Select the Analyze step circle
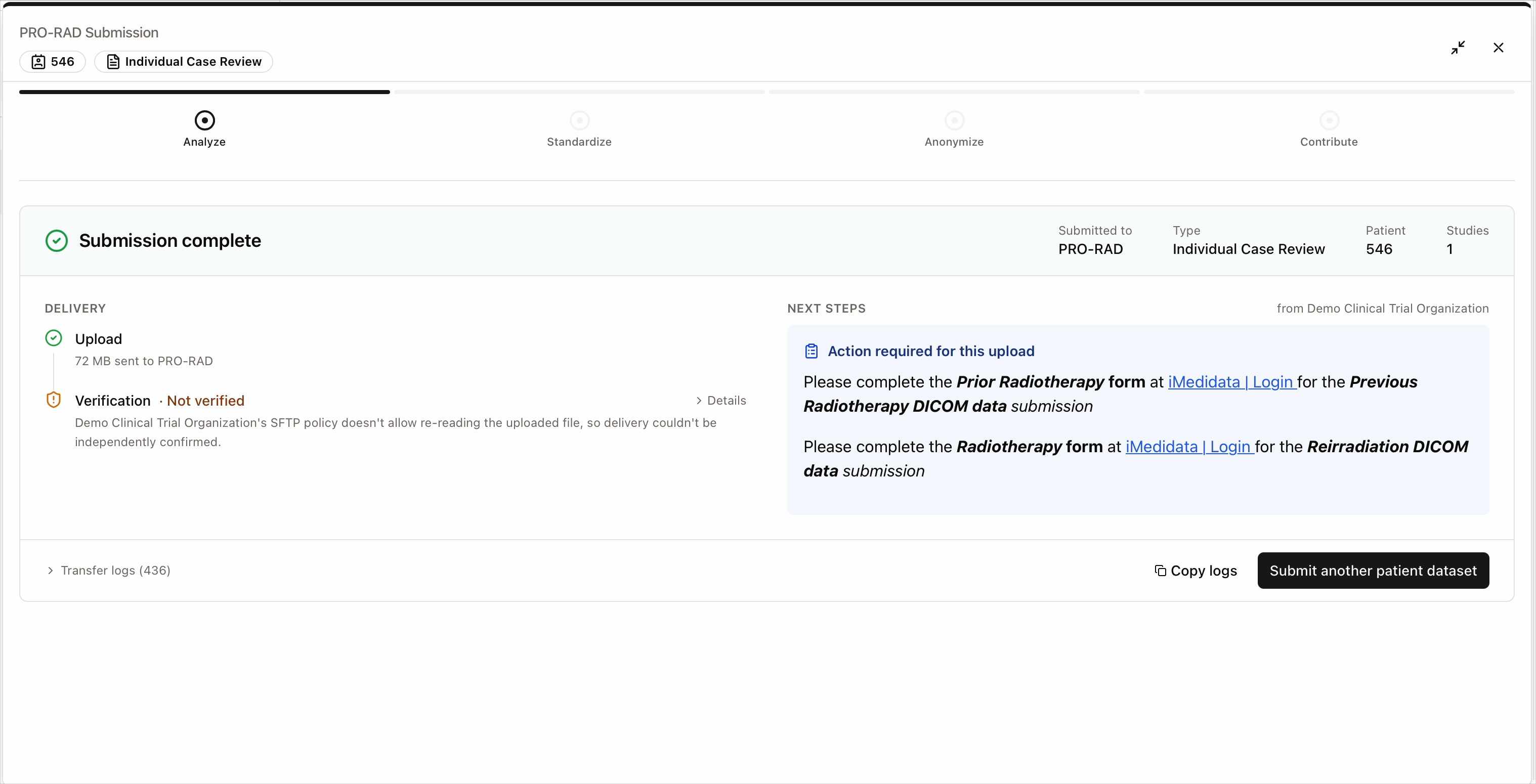 click(x=204, y=120)
